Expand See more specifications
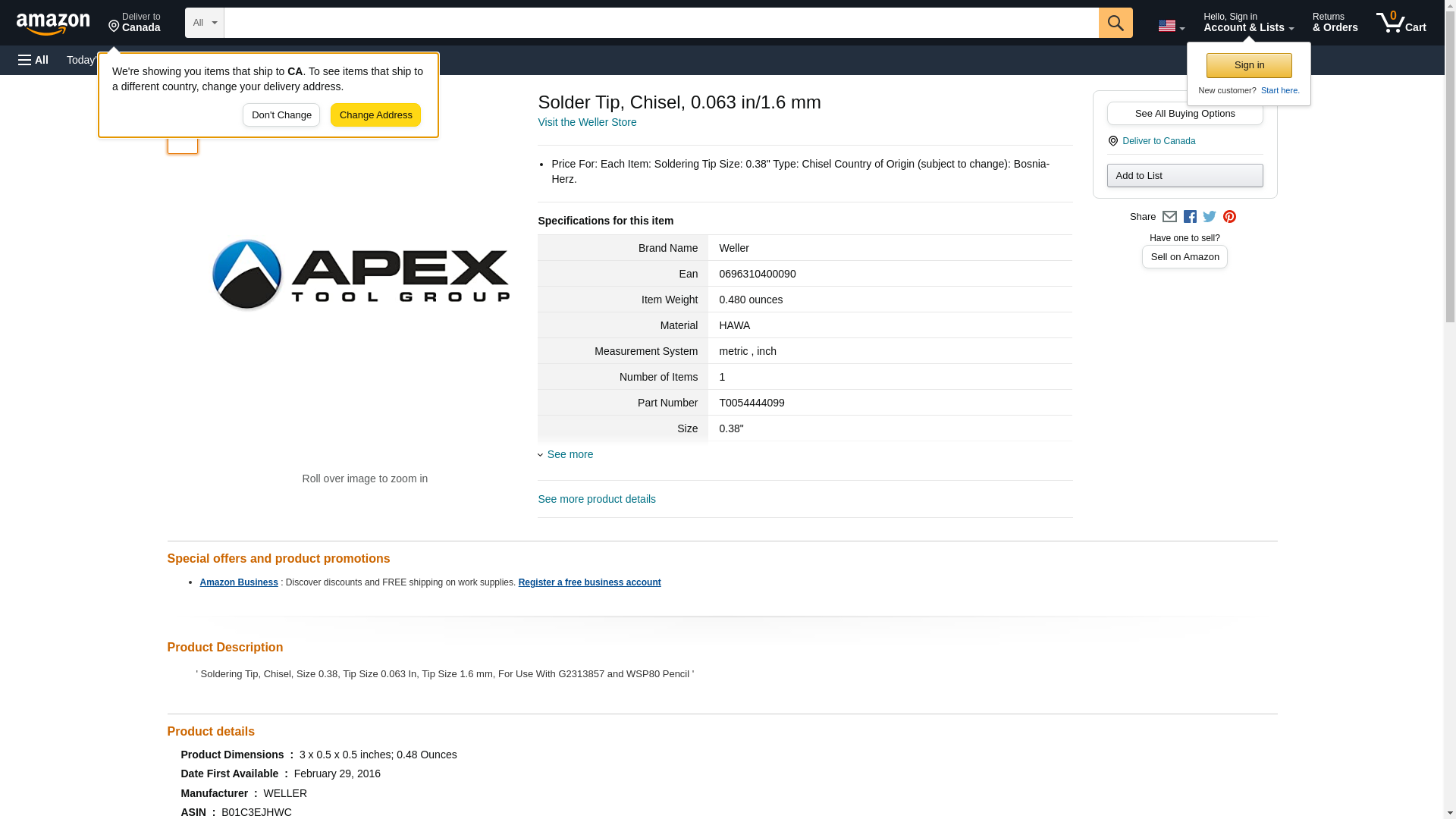The height and width of the screenshot is (819, 1456). pyautogui.click(x=570, y=454)
